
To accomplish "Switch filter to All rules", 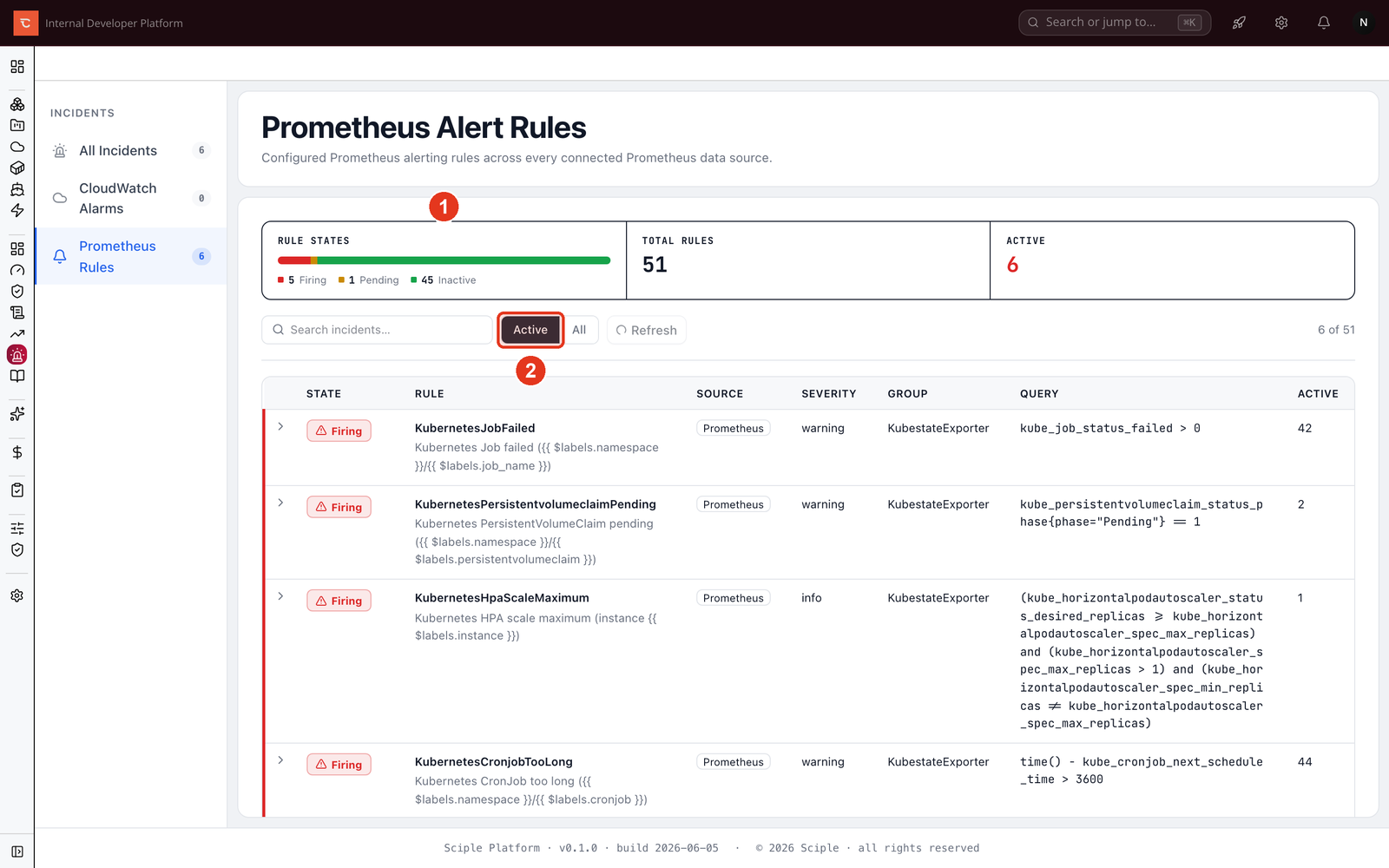I will pyautogui.click(x=579, y=330).
